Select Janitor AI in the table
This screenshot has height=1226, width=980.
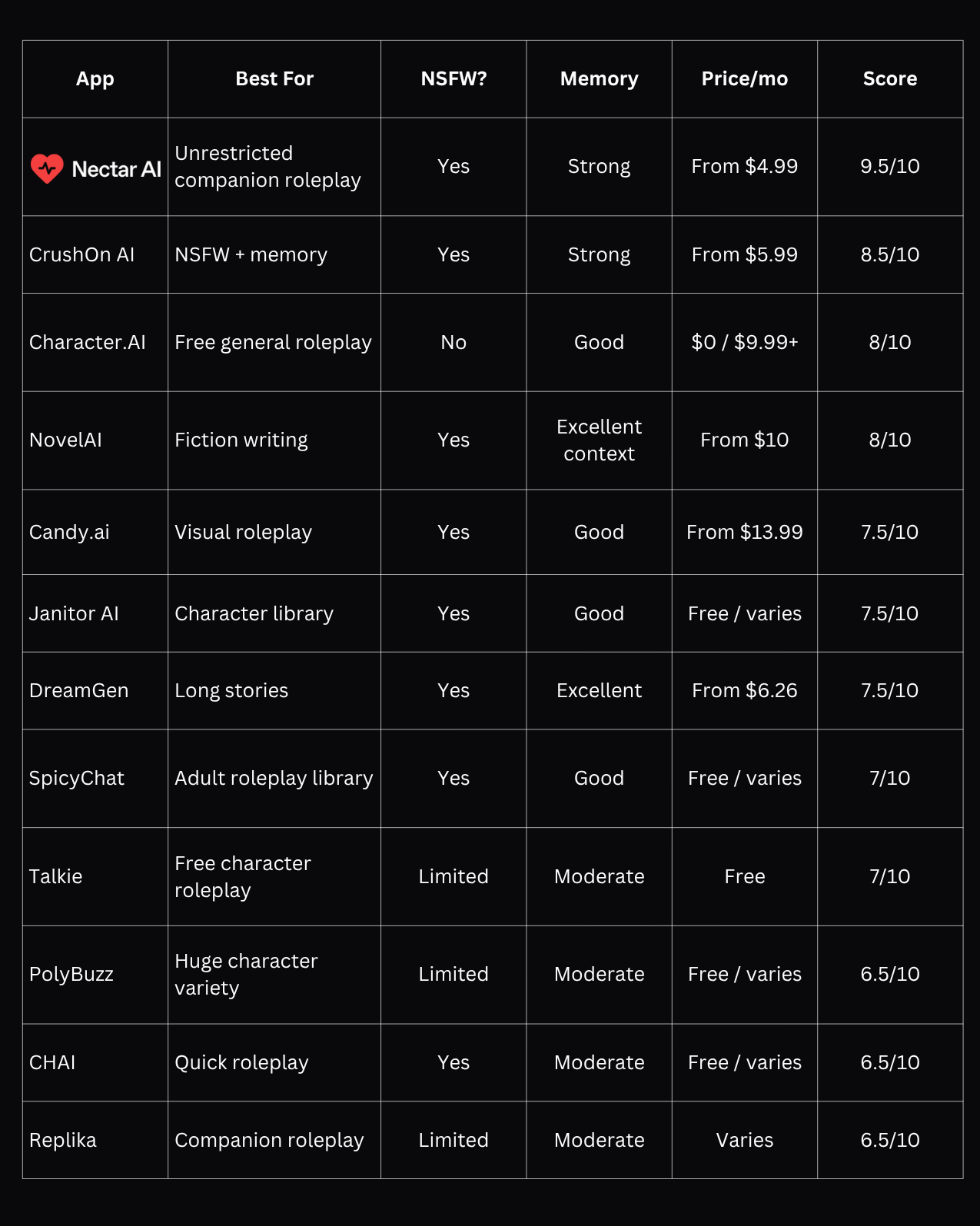point(74,613)
